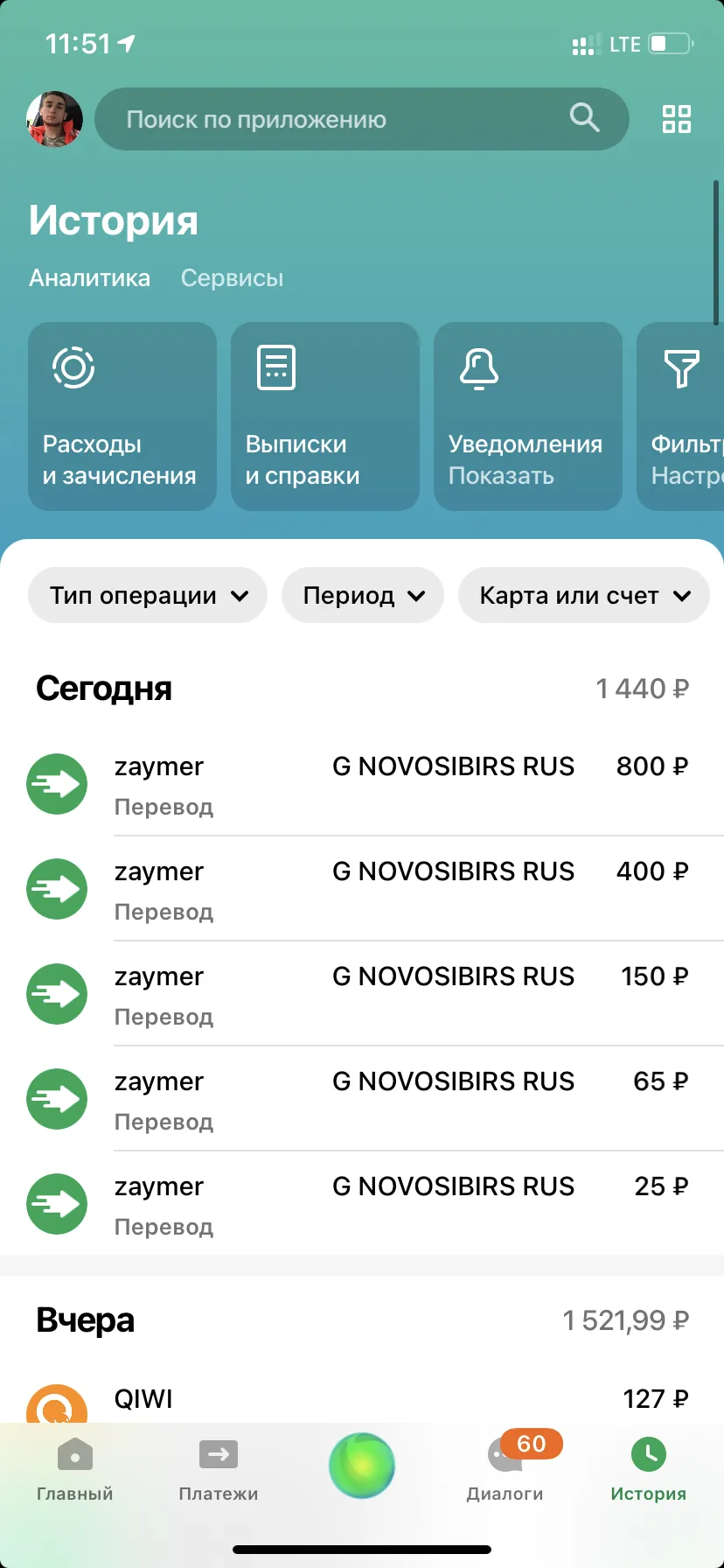Expand the Тип операции dropdown
Screen dimensions: 724x1568
click(x=148, y=595)
